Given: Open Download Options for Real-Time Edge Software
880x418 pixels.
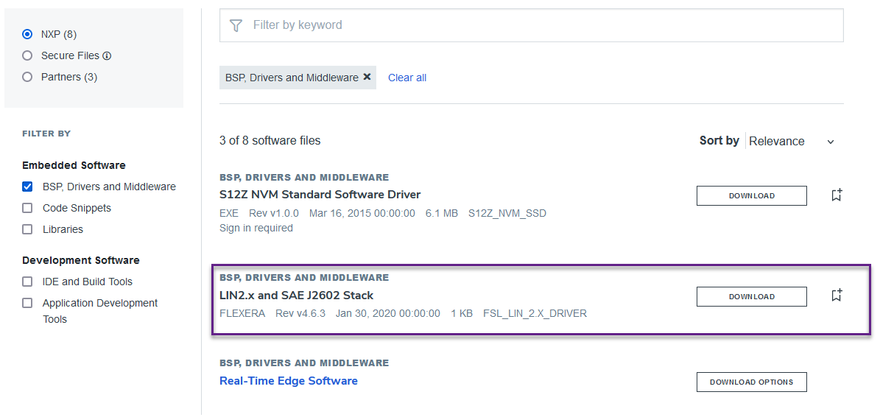Looking at the screenshot, I should pyautogui.click(x=751, y=382).
